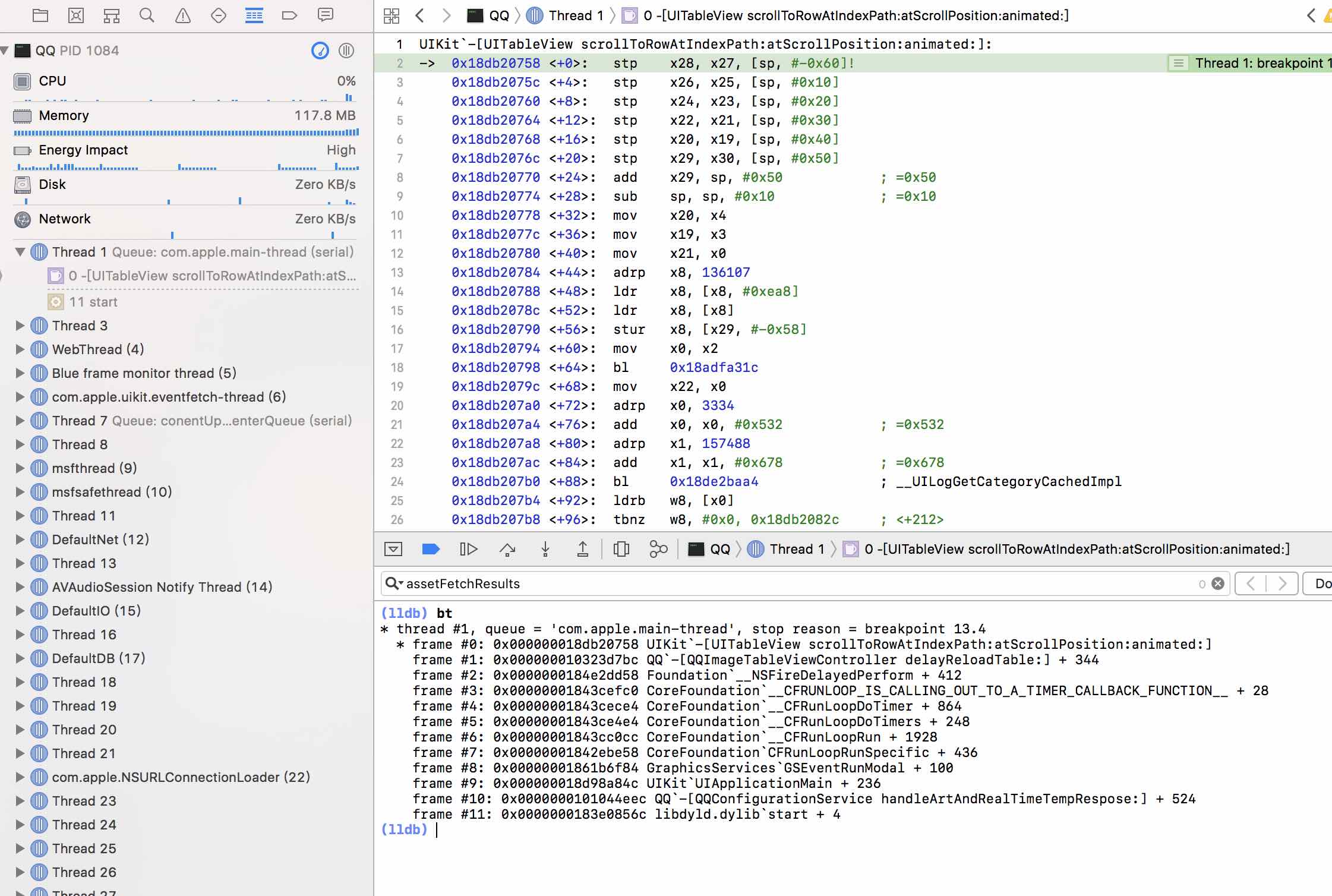Expand Thread 3 disclosure triangle
1332x896 pixels.
coord(20,326)
